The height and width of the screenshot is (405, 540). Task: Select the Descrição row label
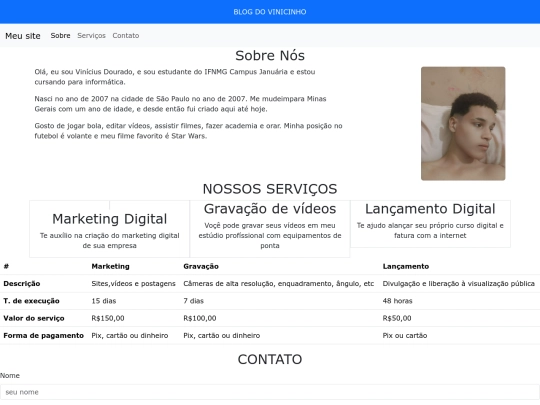pos(22,283)
